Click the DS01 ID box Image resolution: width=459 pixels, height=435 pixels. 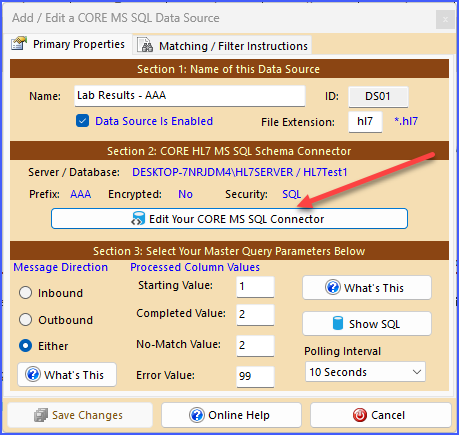(378, 97)
